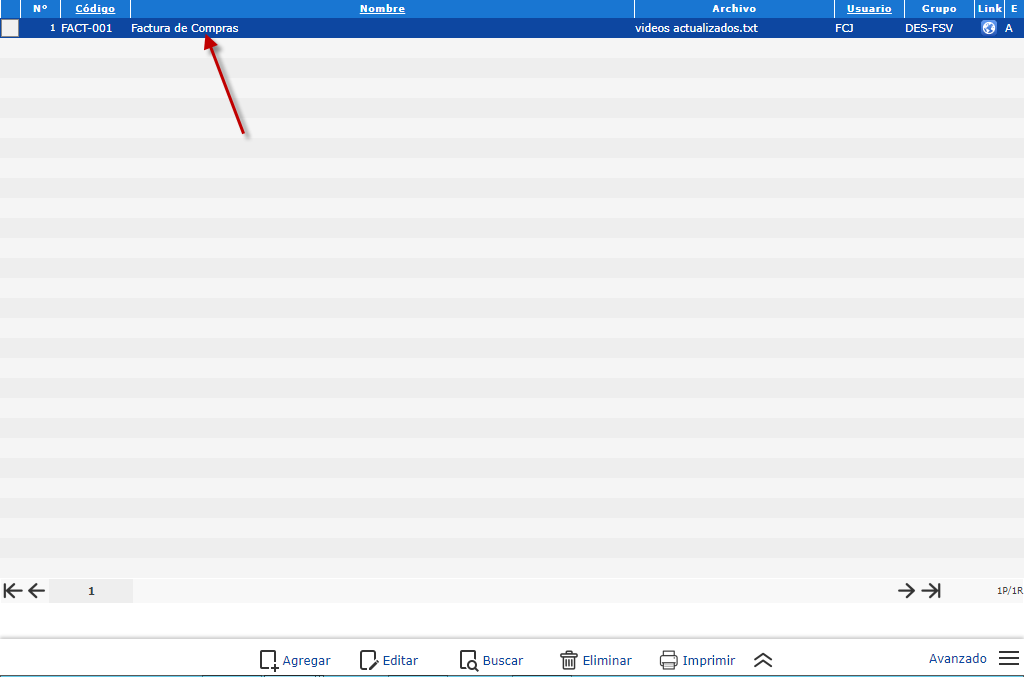
Task: Select the 'Factura de Compras' name cell
Action: [185, 28]
